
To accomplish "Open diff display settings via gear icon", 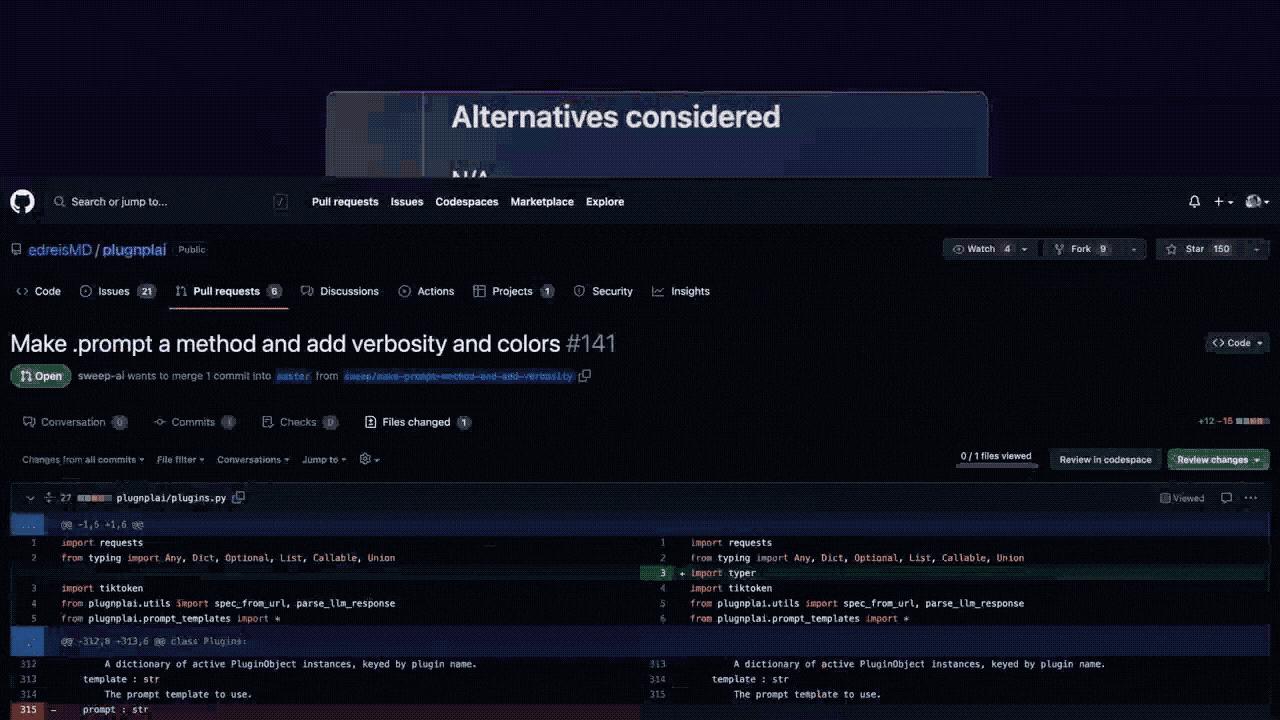I will 364,459.
